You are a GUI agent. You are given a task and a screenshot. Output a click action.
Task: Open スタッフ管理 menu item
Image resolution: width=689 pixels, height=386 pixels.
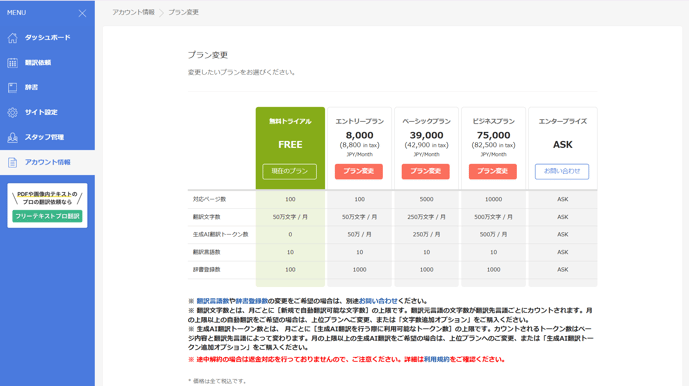(47, 138)
